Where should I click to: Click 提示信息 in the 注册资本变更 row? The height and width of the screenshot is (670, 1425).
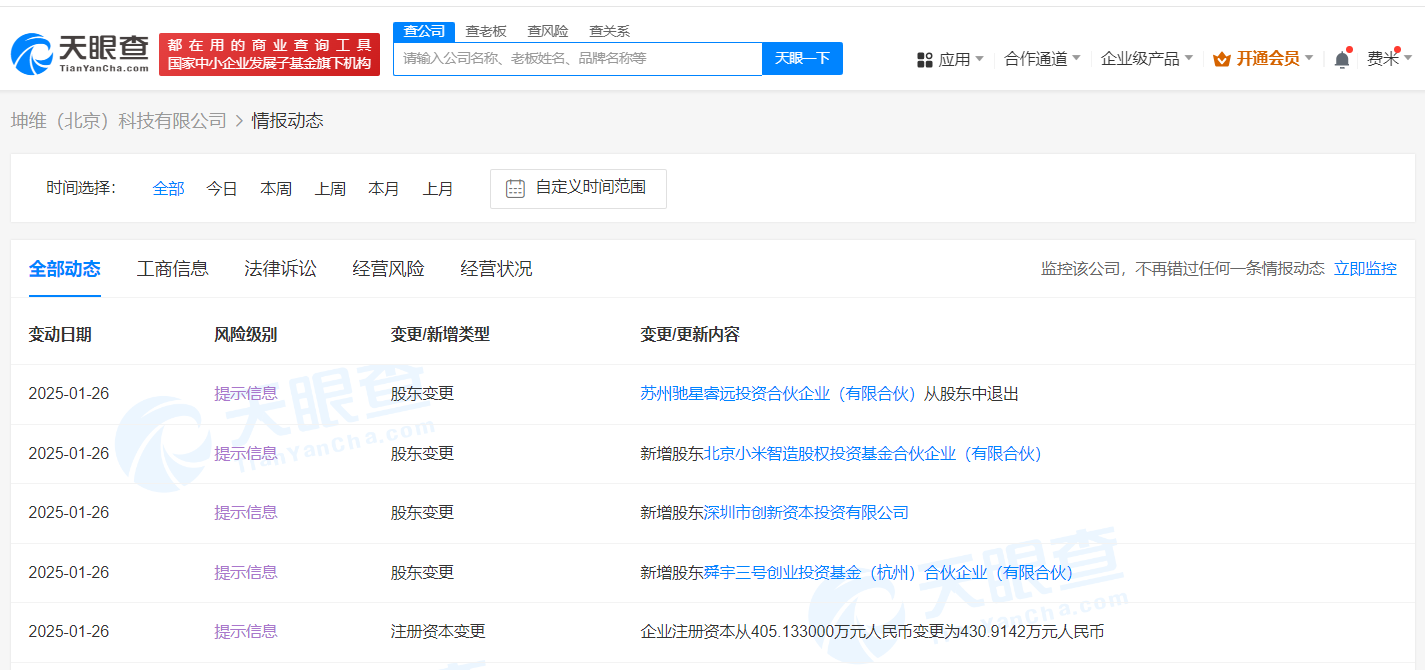click(246, 631)
